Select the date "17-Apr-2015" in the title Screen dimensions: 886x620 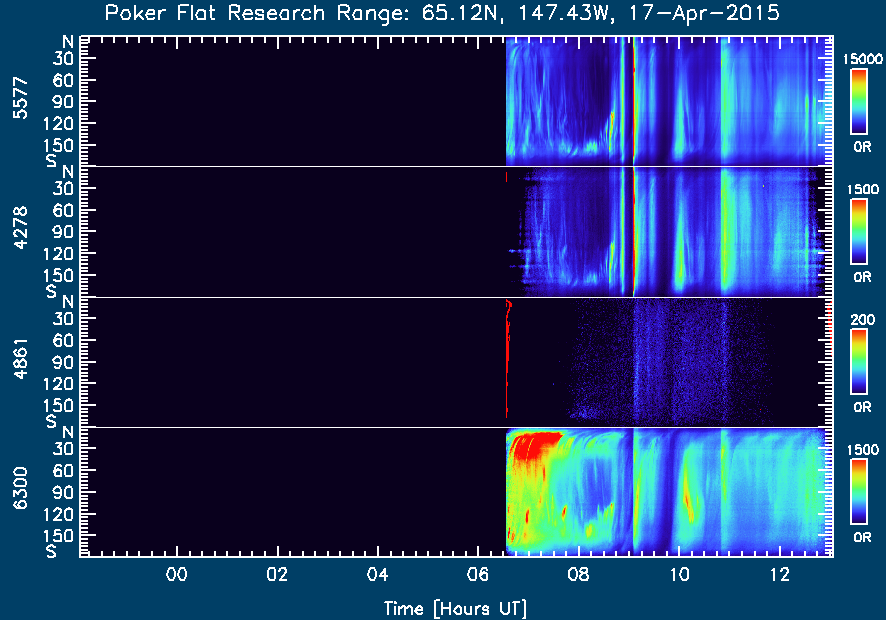[x=704, y=12]
